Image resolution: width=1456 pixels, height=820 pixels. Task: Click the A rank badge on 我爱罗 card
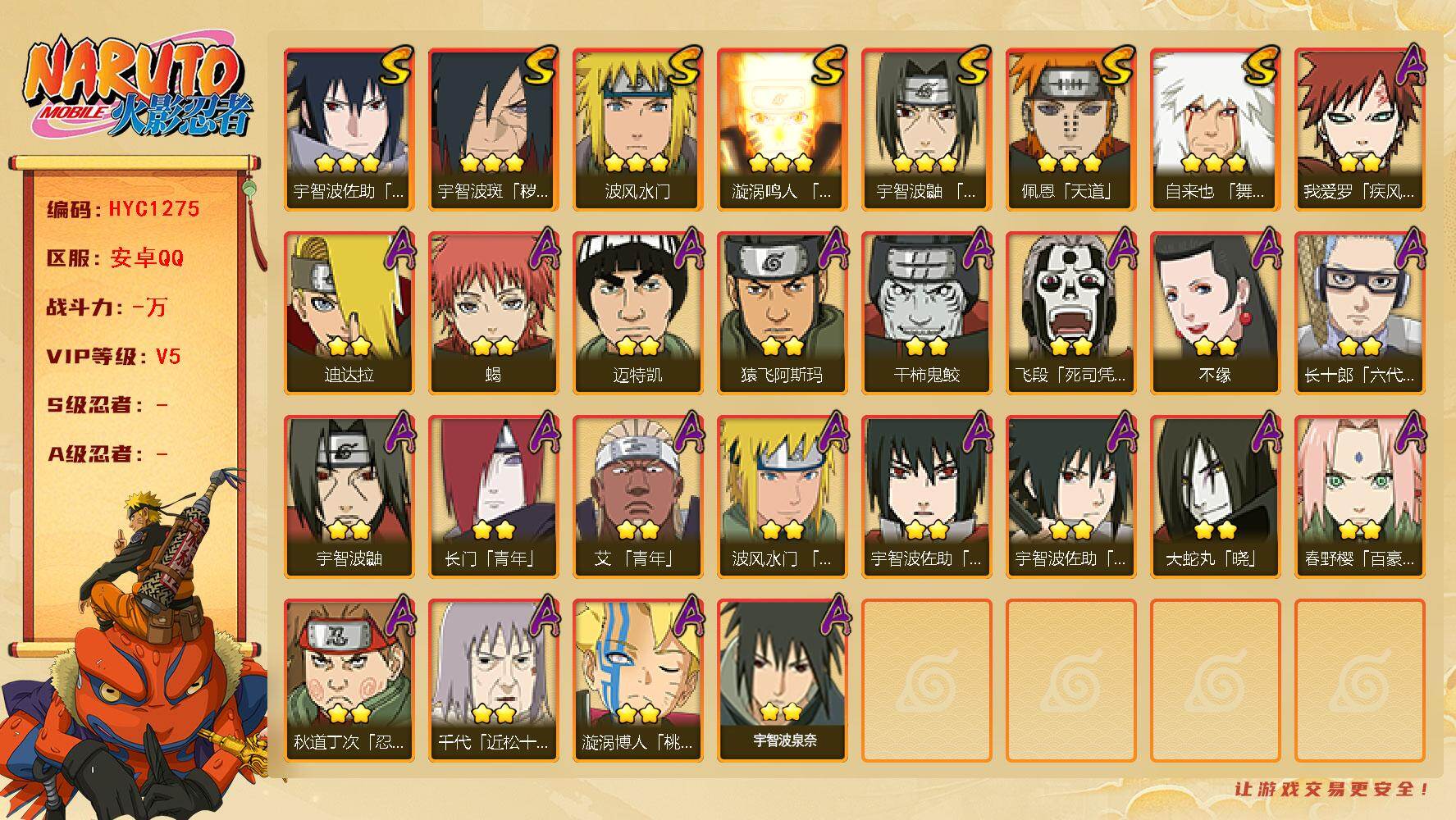point(1410,64)
